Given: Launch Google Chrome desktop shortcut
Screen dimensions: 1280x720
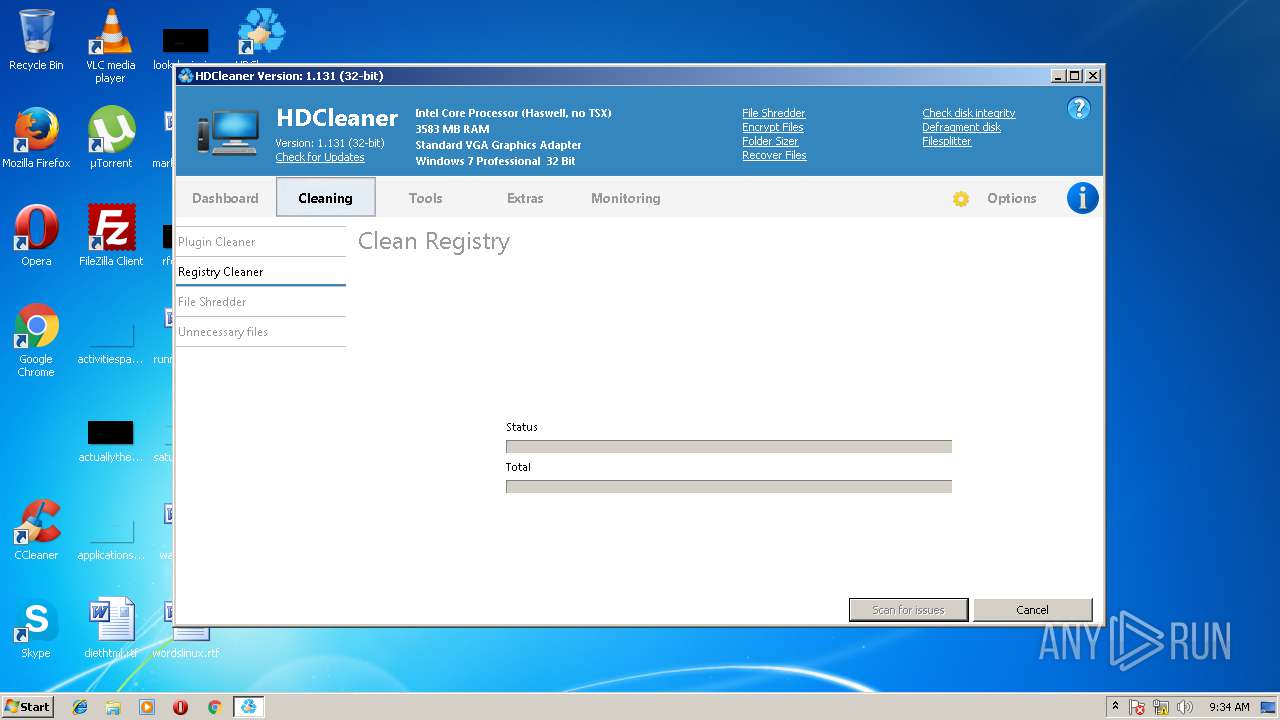Looking at the screenshot, I should point(36,340).
